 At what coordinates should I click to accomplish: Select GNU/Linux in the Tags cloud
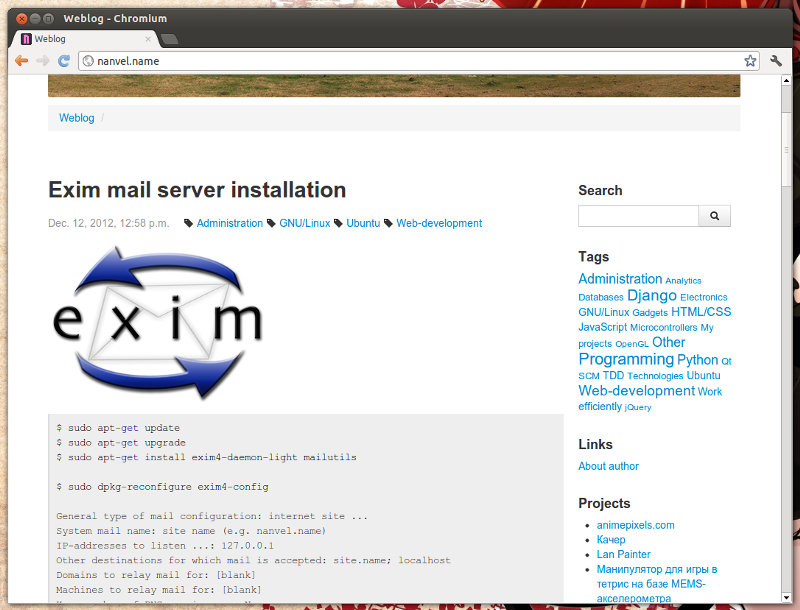point(604,312)
